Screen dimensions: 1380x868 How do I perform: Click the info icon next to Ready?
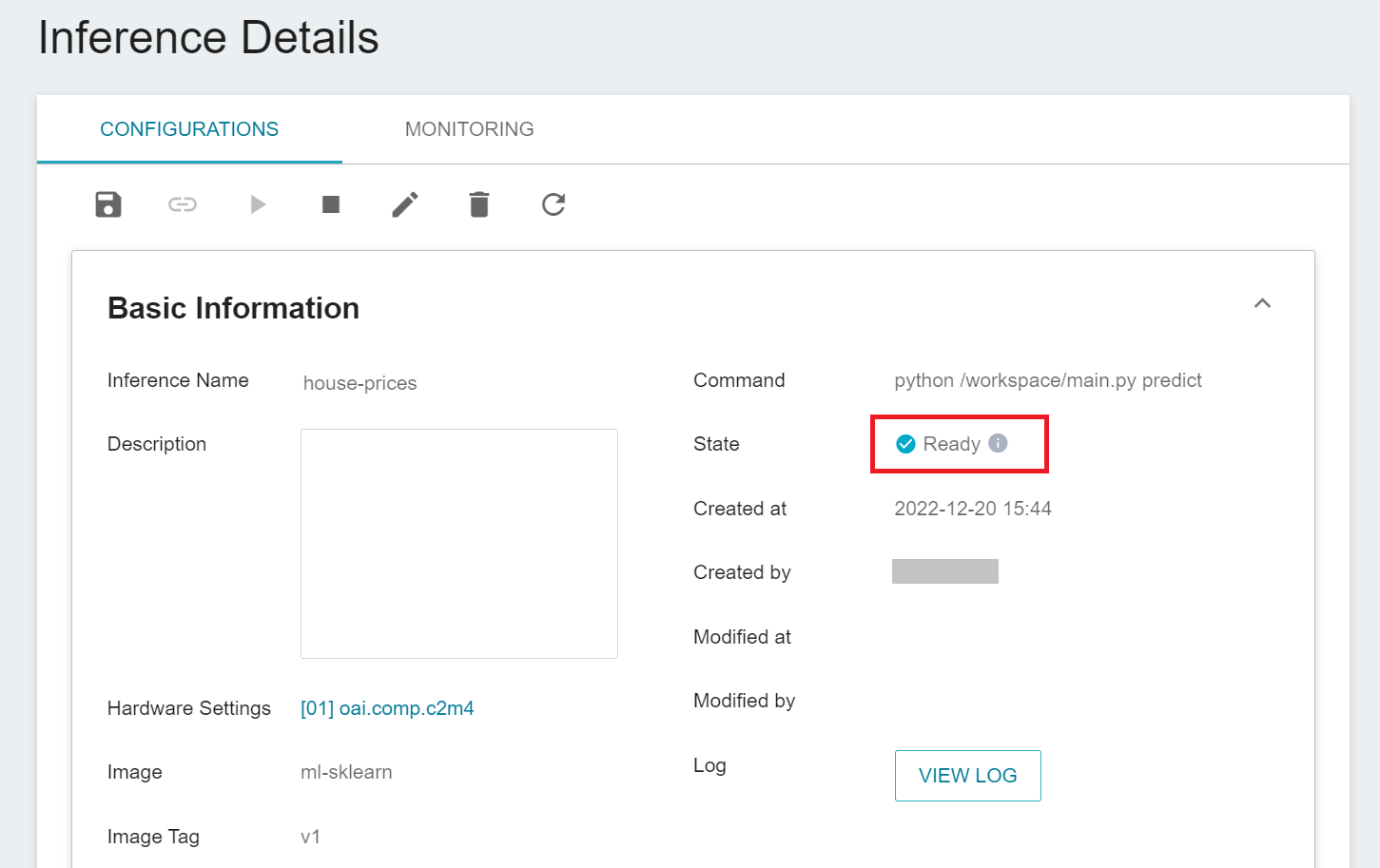998,443
